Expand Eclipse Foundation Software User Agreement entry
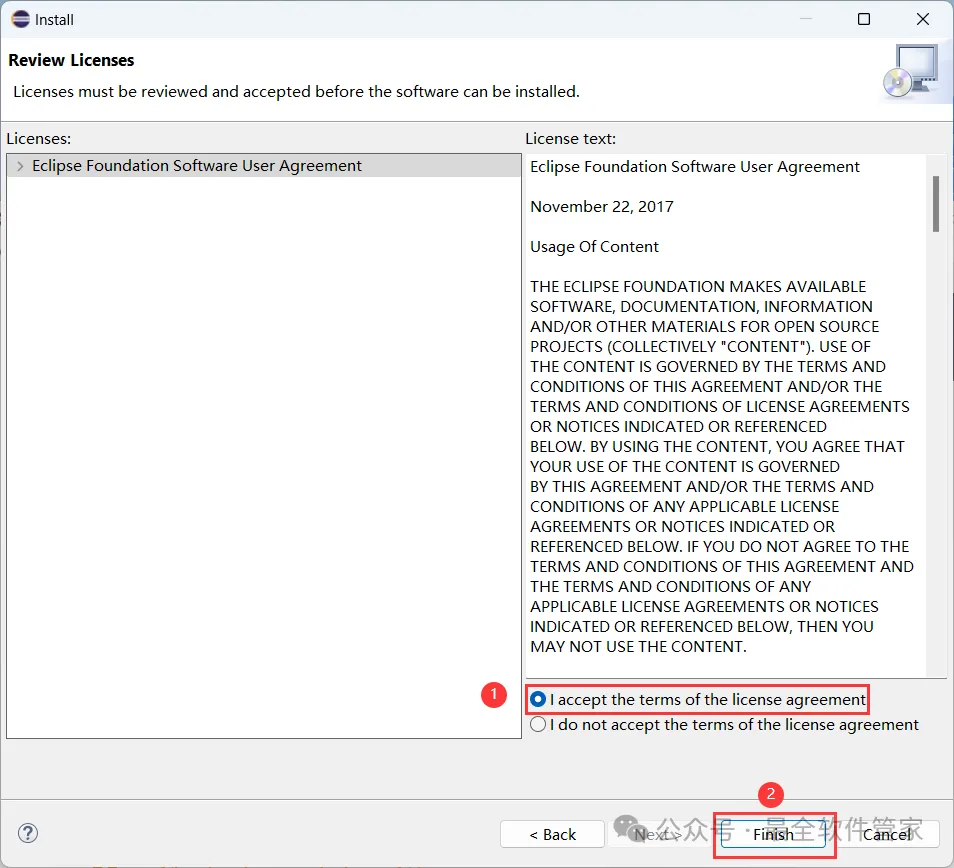954x868 pixels. (x=20, y=166)
